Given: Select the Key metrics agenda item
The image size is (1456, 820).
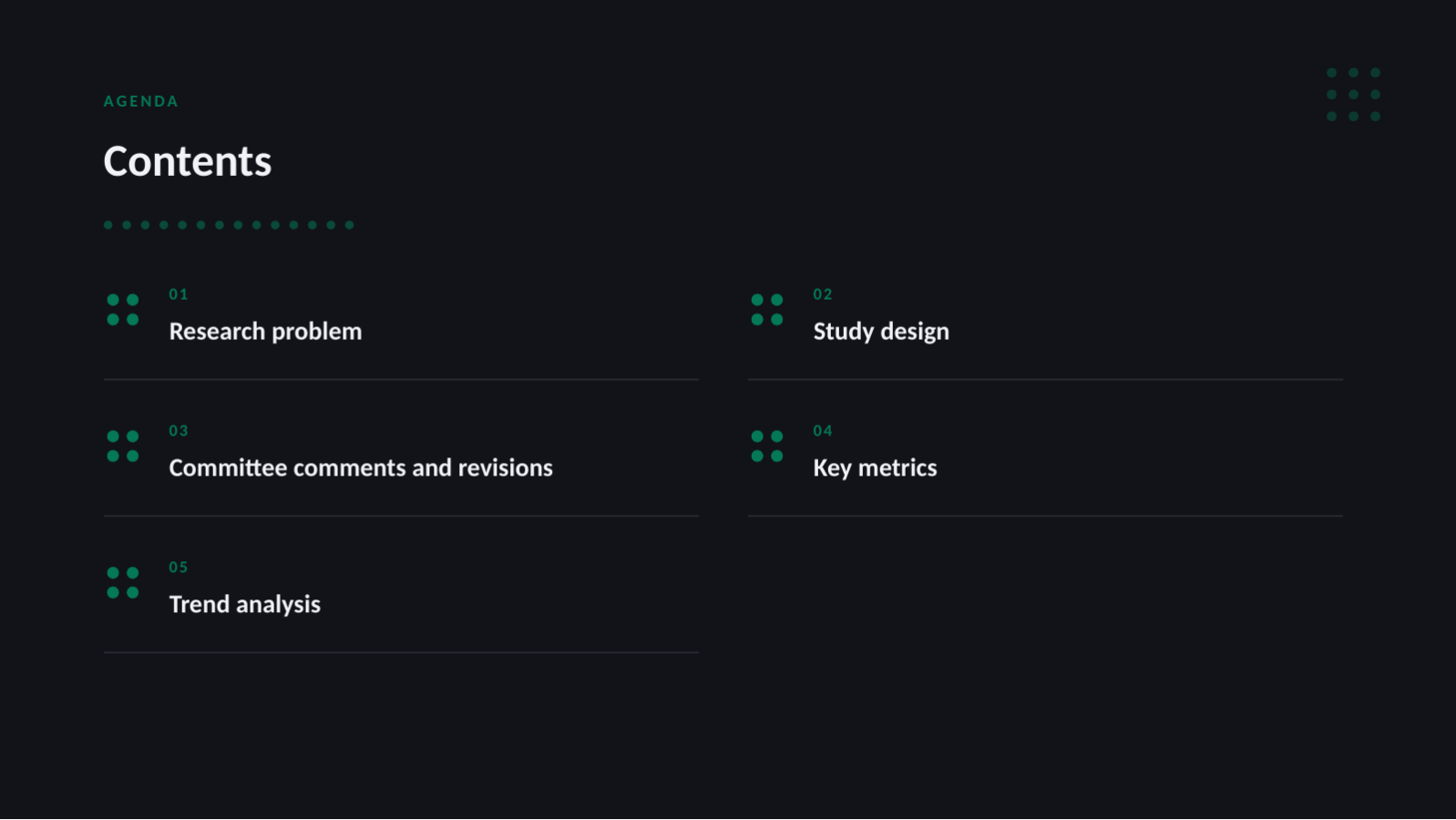Looking at the screenshot, I should [875, 468].
